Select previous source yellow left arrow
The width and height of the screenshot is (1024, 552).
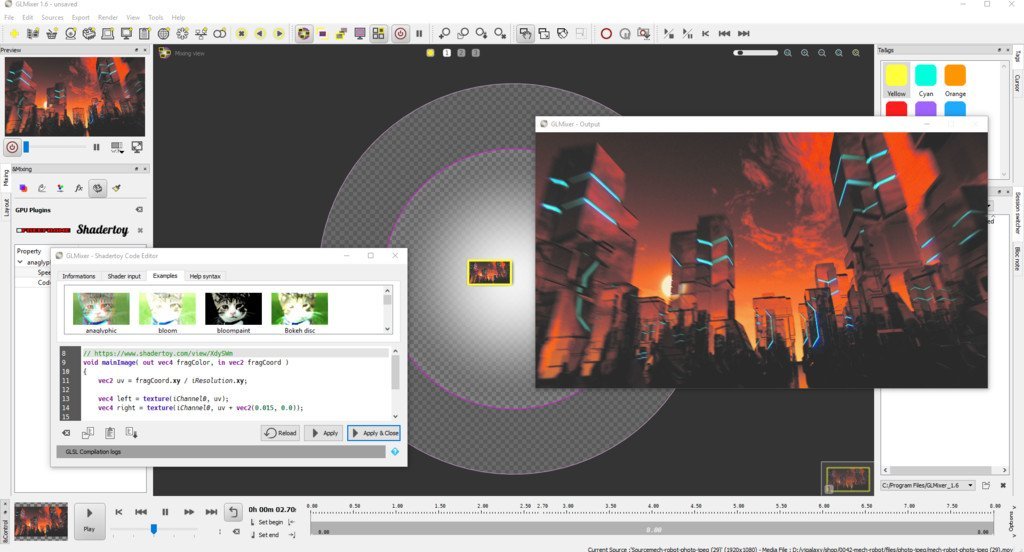pyautogui.click(x=260, y=33)
